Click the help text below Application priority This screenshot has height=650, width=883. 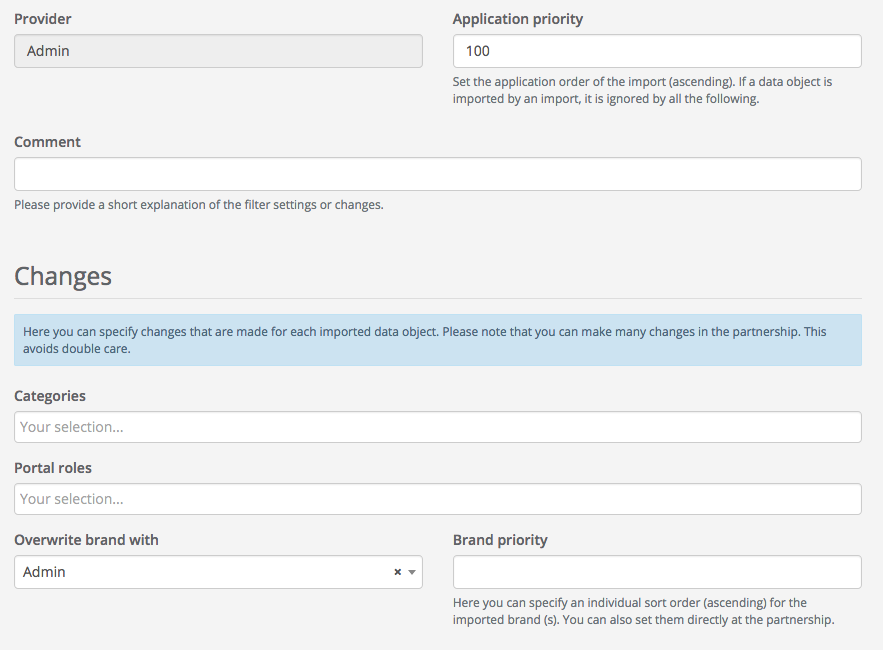pyautogui.click(x=642, y=90)
